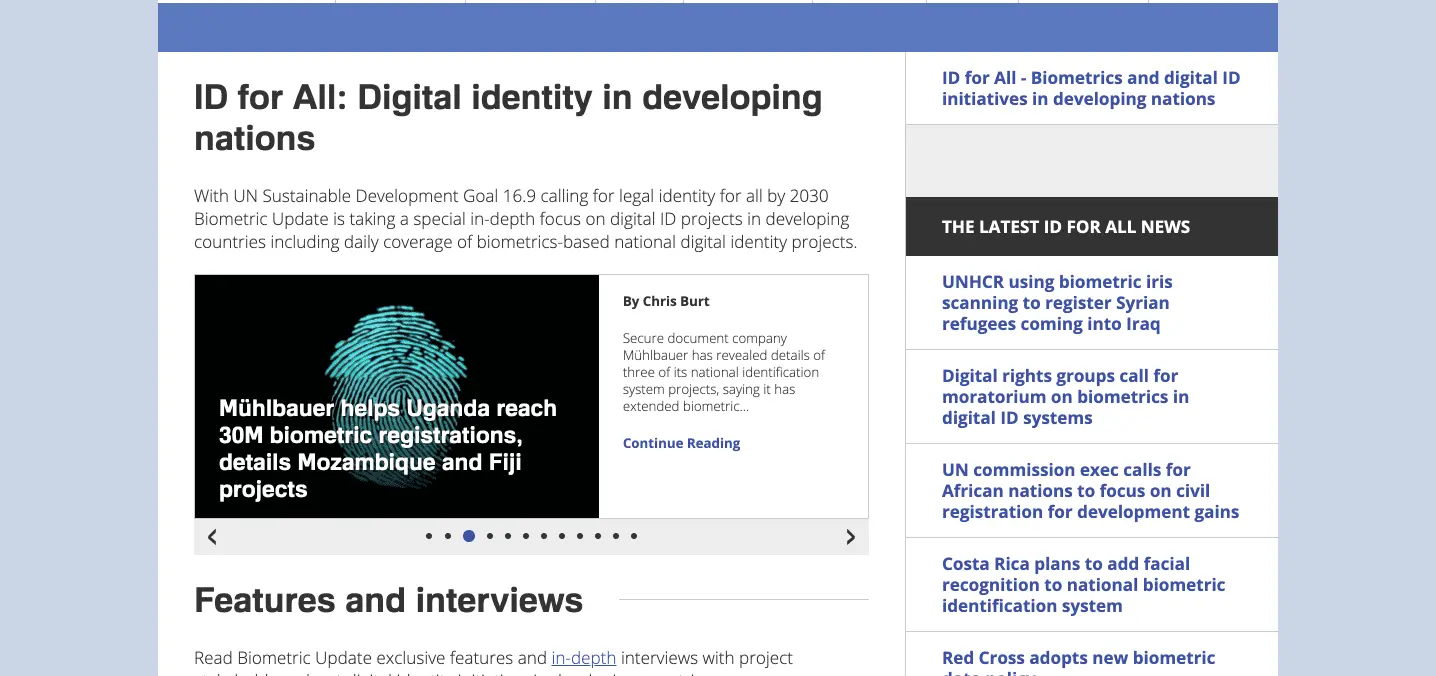
Task: Click the highlighted active carousel dot
Action: click(x=469, y=536)
